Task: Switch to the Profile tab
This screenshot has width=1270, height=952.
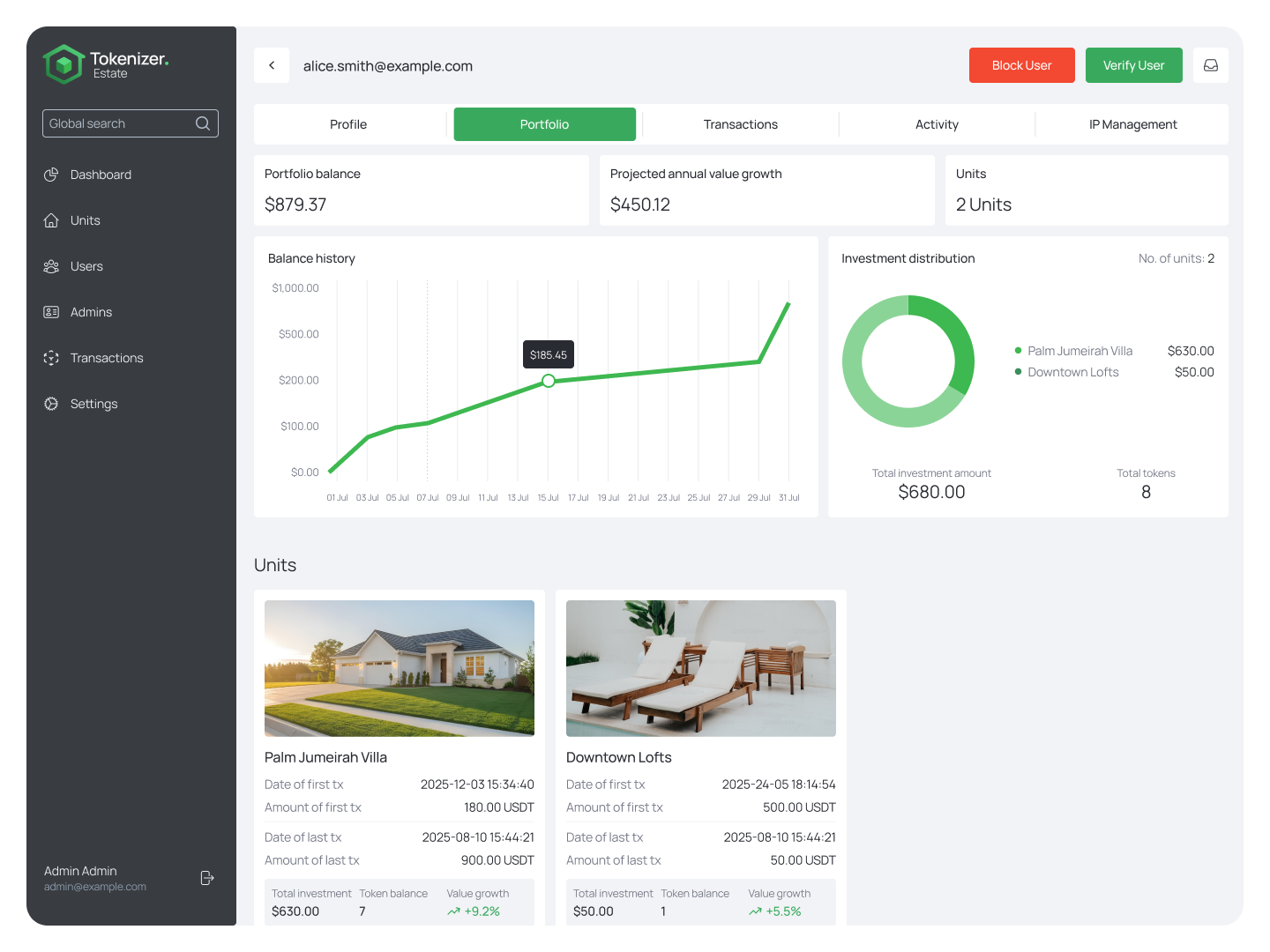Action: point(348,124)
